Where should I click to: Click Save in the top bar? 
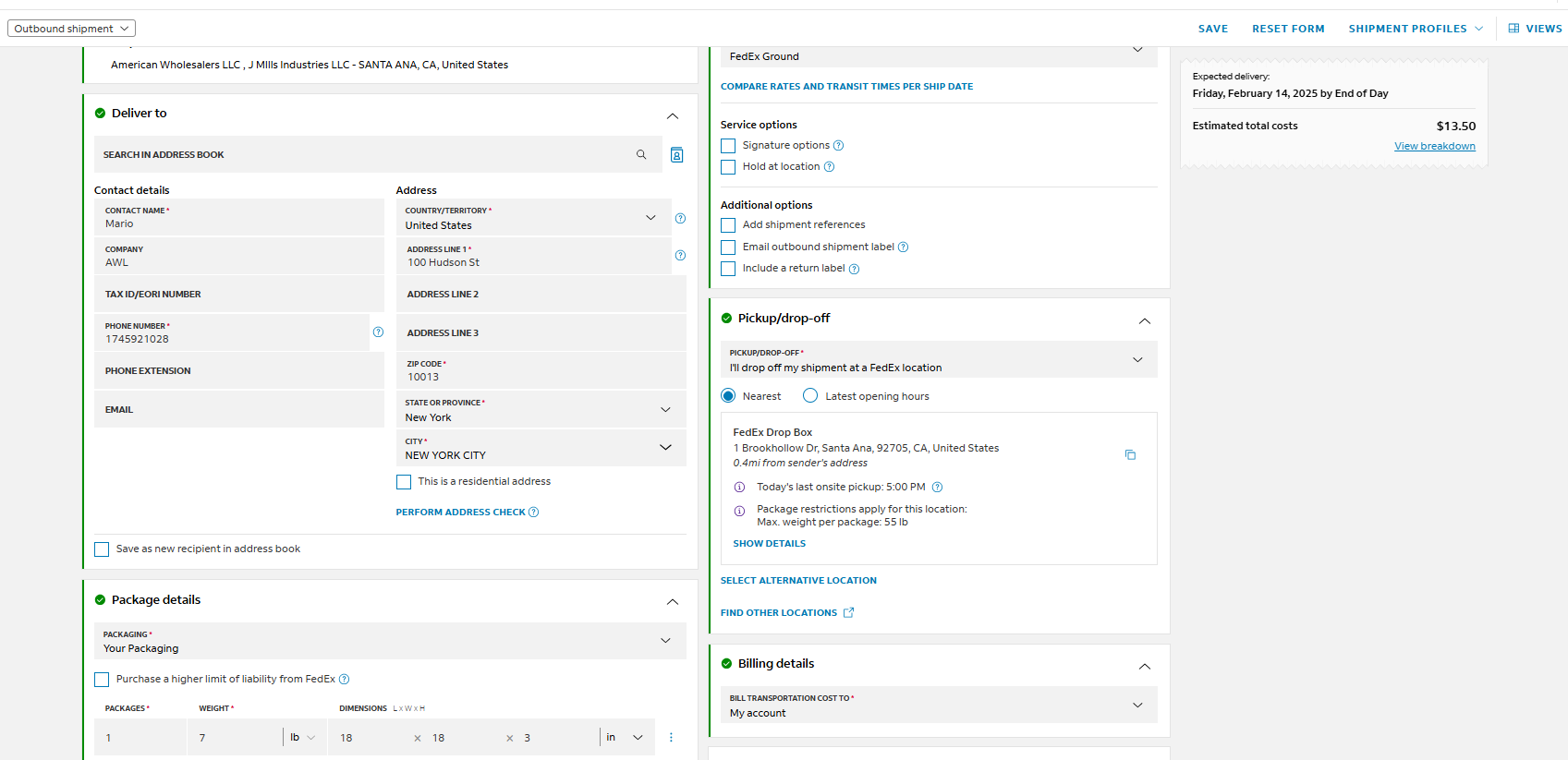click(x=1213, y=29)
